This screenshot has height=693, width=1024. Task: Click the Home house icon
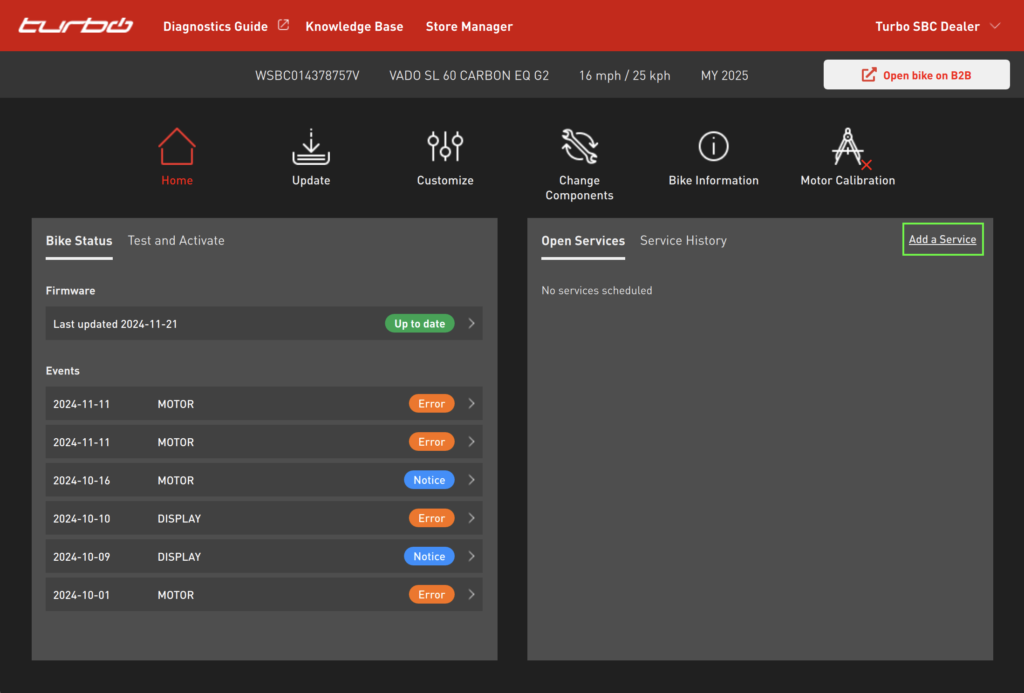click(x=177, y=147)
